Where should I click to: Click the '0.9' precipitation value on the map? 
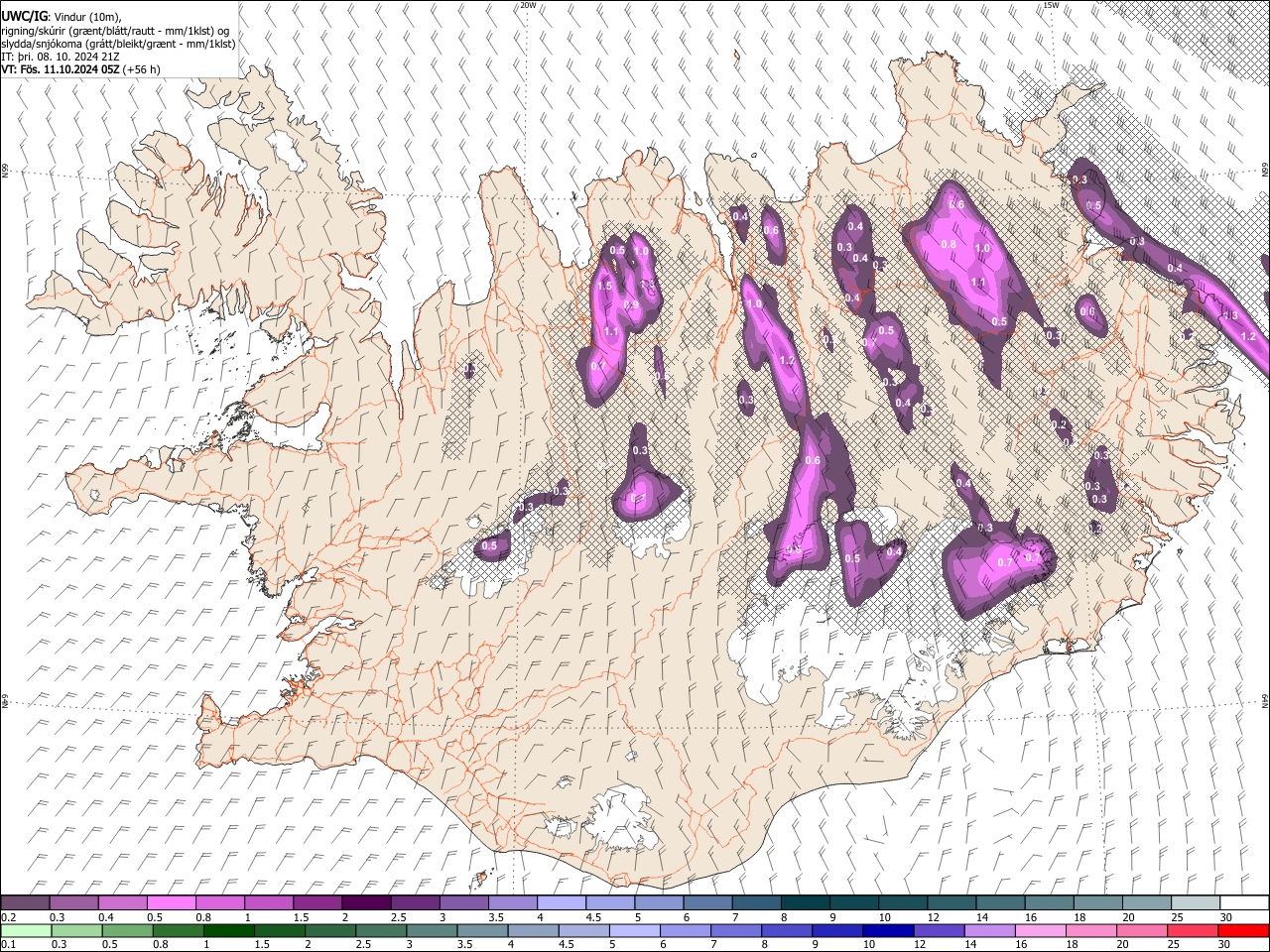(633, 304)
